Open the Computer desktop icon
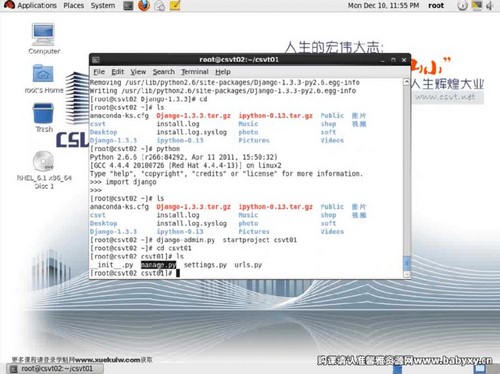 tap(44, 38)
